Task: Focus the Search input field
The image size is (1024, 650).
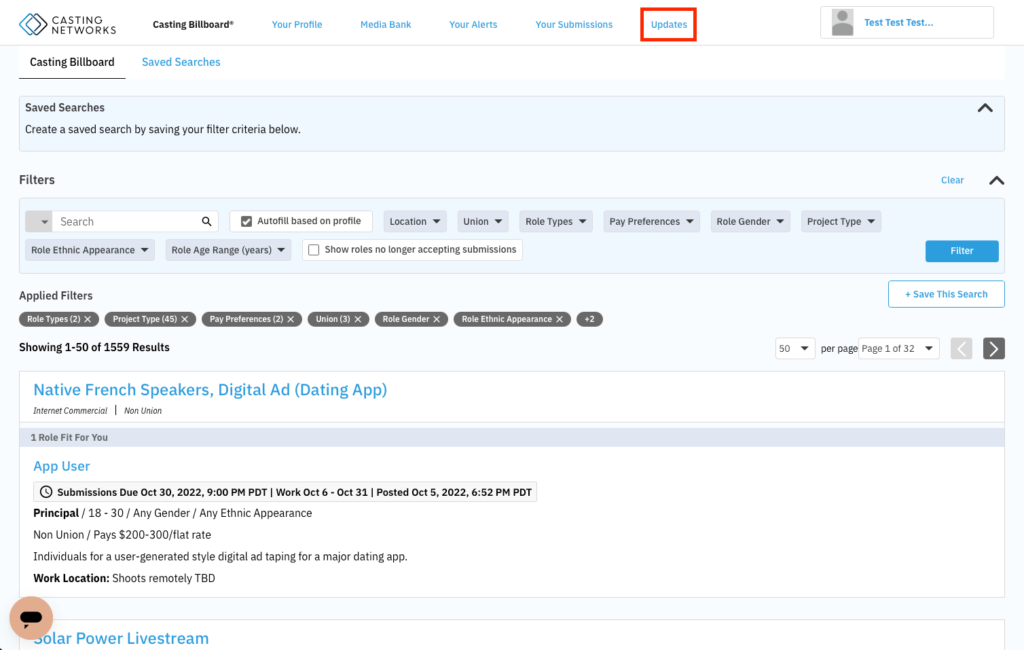Action: point(127,221)
